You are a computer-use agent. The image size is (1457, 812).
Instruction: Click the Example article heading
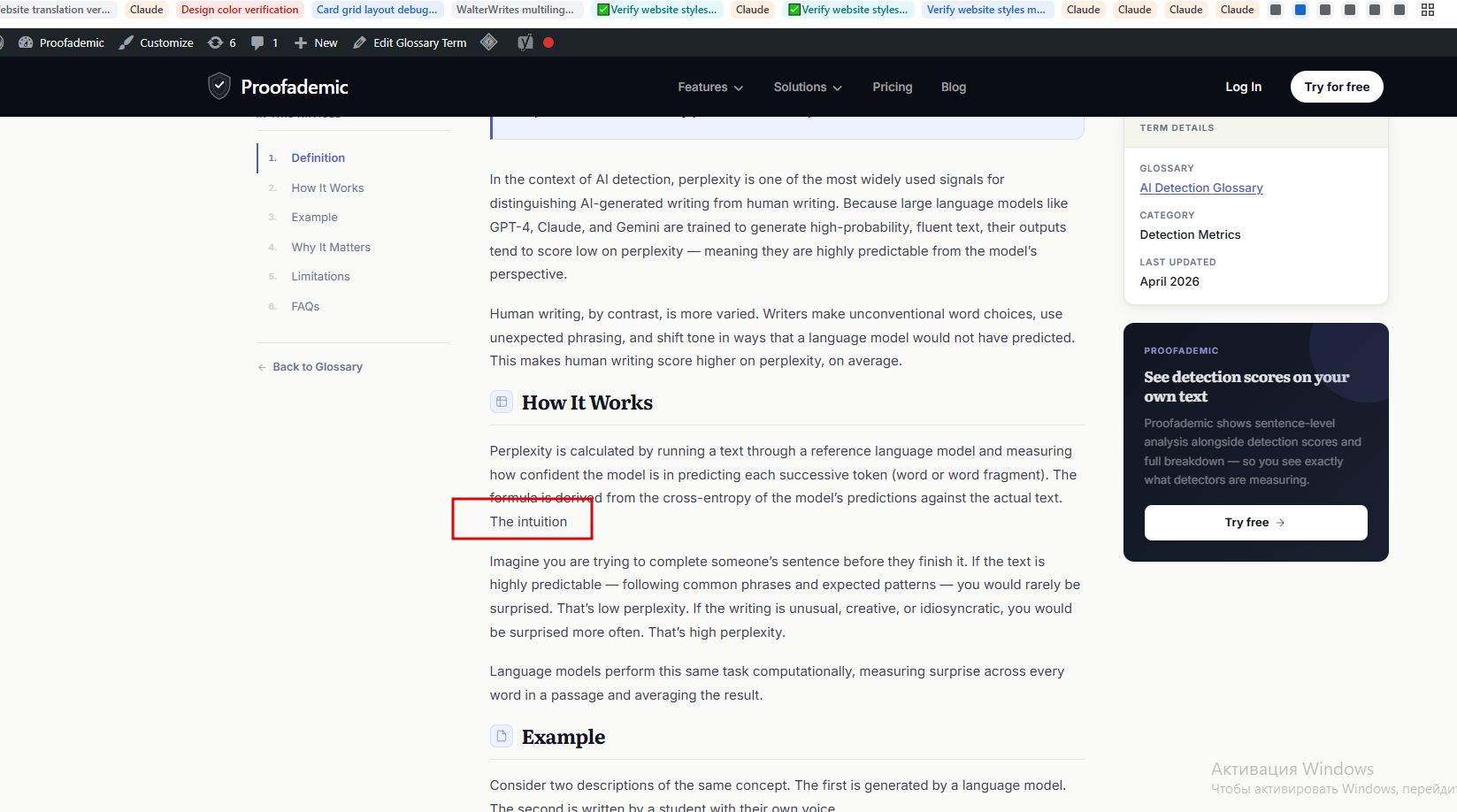coord(564,737)
